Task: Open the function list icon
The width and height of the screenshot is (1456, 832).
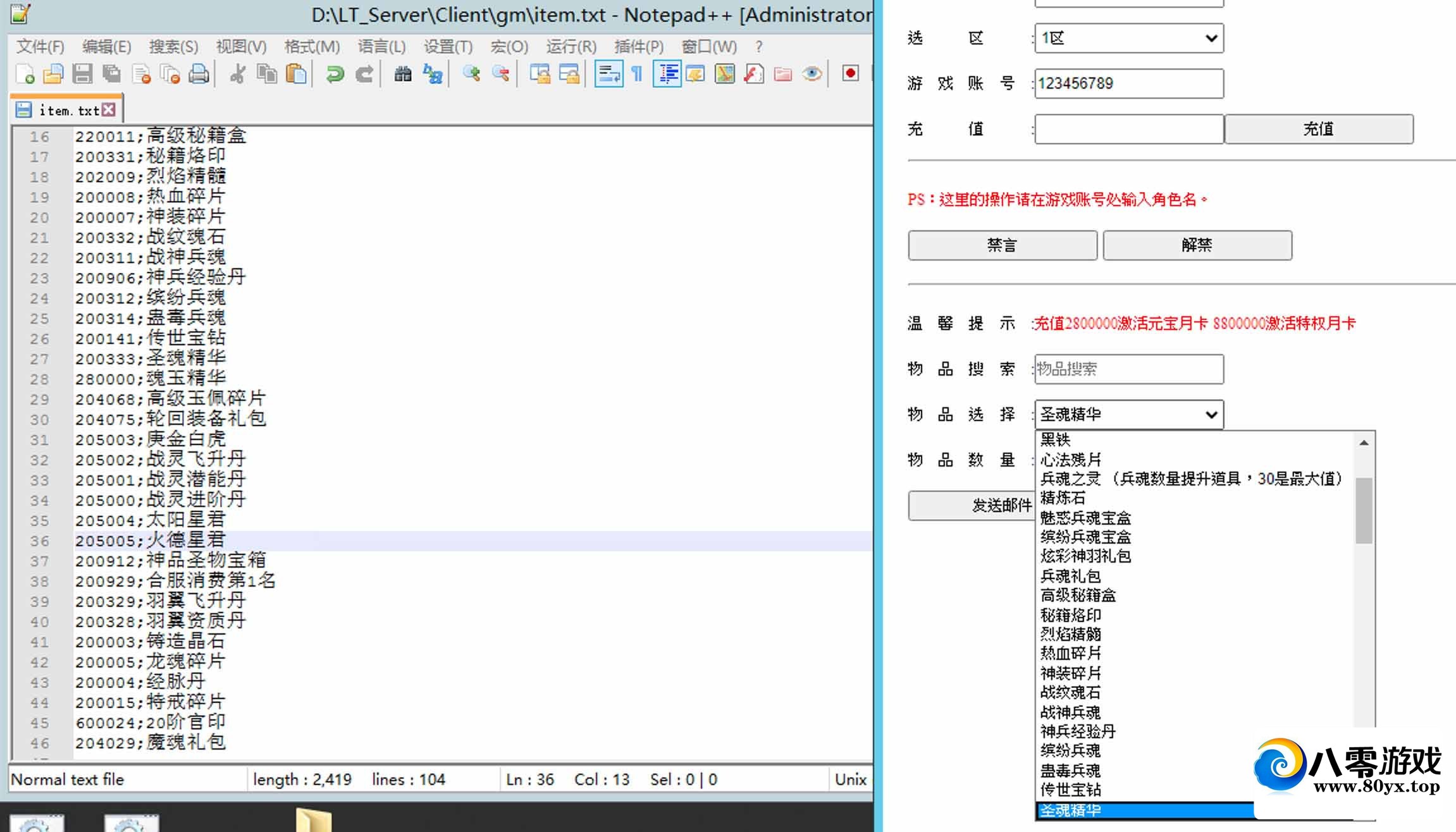Action: click(754, 74)
